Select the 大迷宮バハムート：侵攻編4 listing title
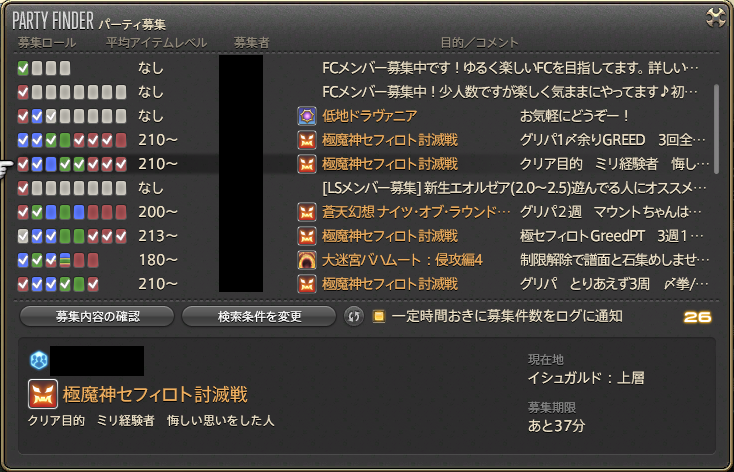 tap(402, 260)
